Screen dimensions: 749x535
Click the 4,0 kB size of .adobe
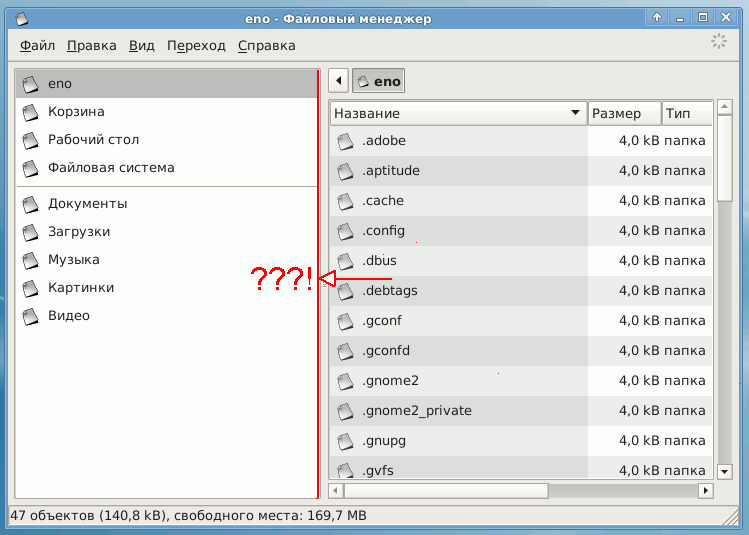639,141
